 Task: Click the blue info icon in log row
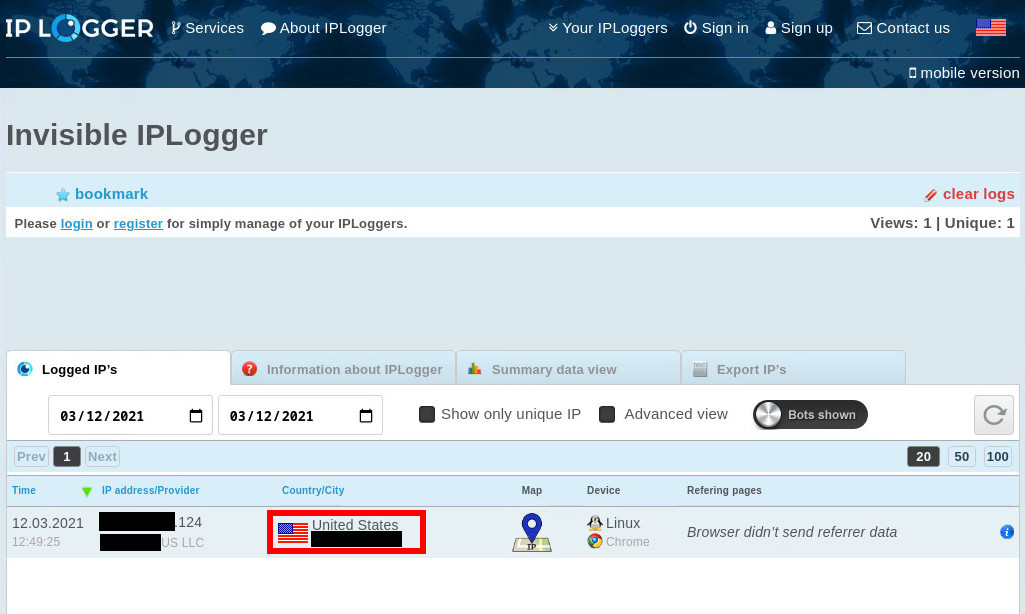(1007, 532)
